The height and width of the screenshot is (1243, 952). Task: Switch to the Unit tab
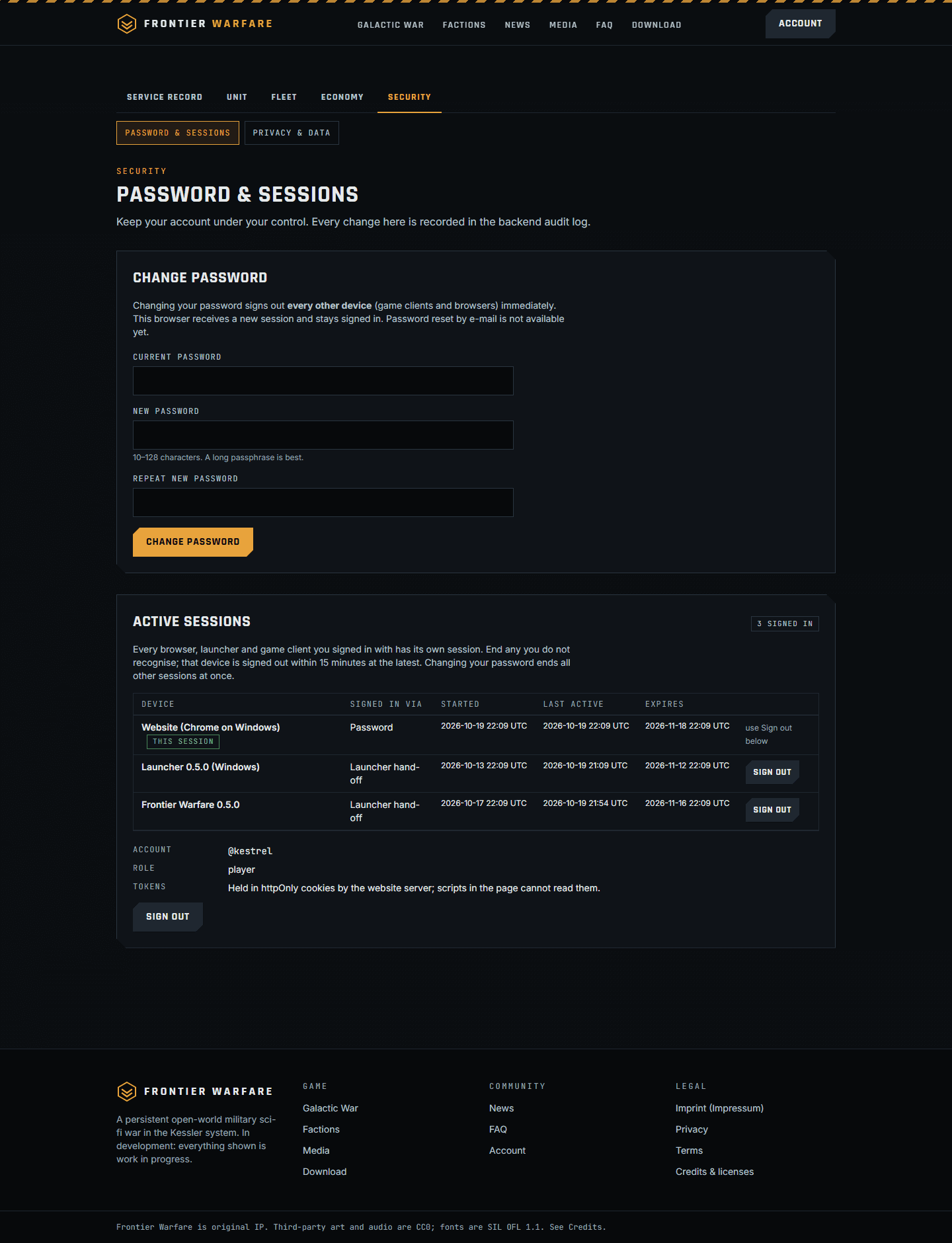pyautogui.click(x=237, y=97)
